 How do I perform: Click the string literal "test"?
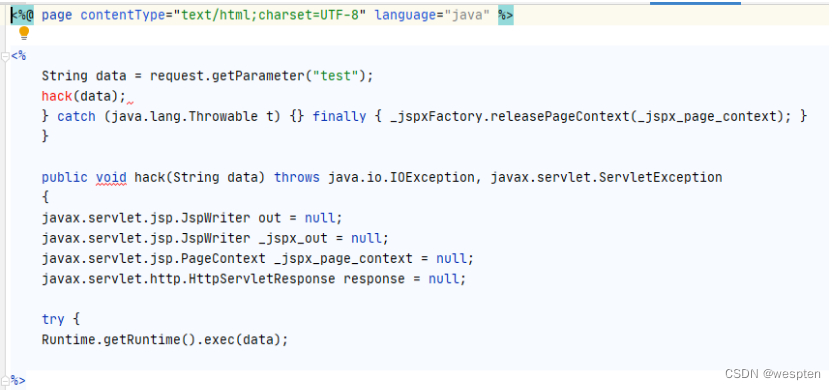(335, 76)
